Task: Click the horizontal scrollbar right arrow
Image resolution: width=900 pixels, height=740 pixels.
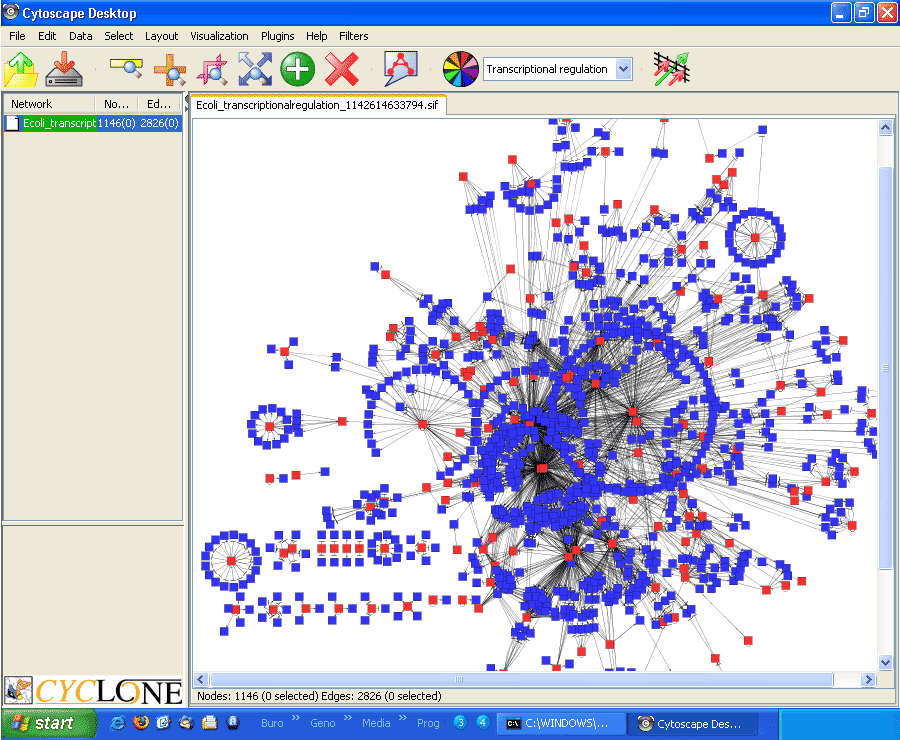Action: (868, 680)
